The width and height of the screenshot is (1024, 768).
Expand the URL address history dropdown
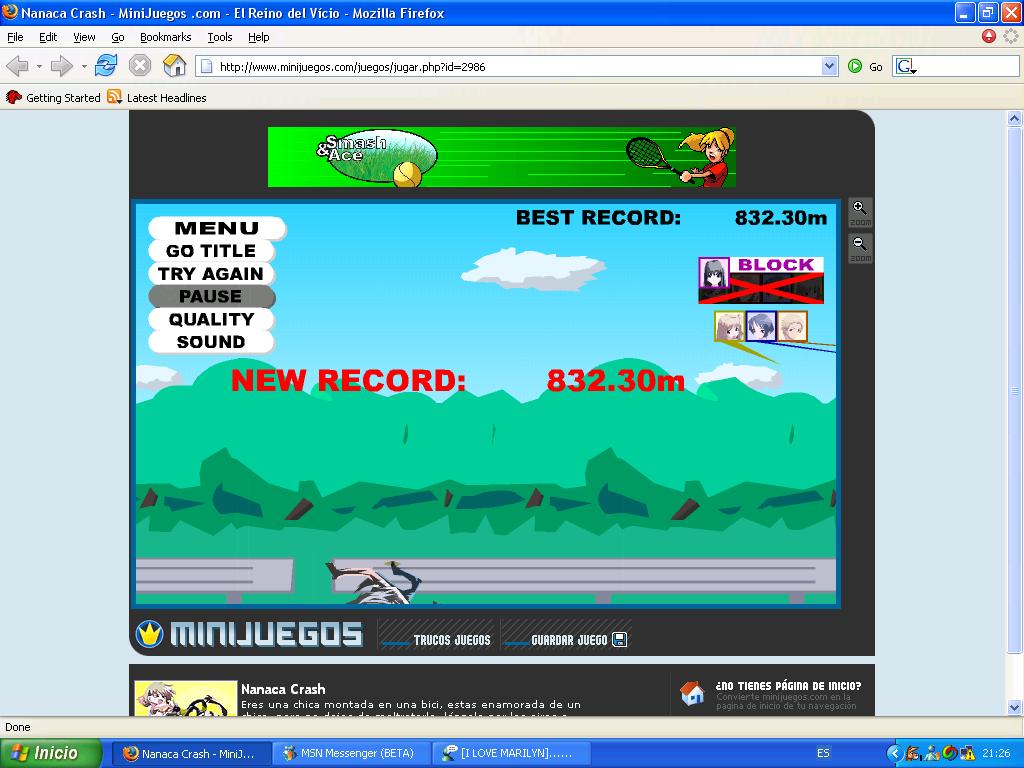tap(829, 66)
